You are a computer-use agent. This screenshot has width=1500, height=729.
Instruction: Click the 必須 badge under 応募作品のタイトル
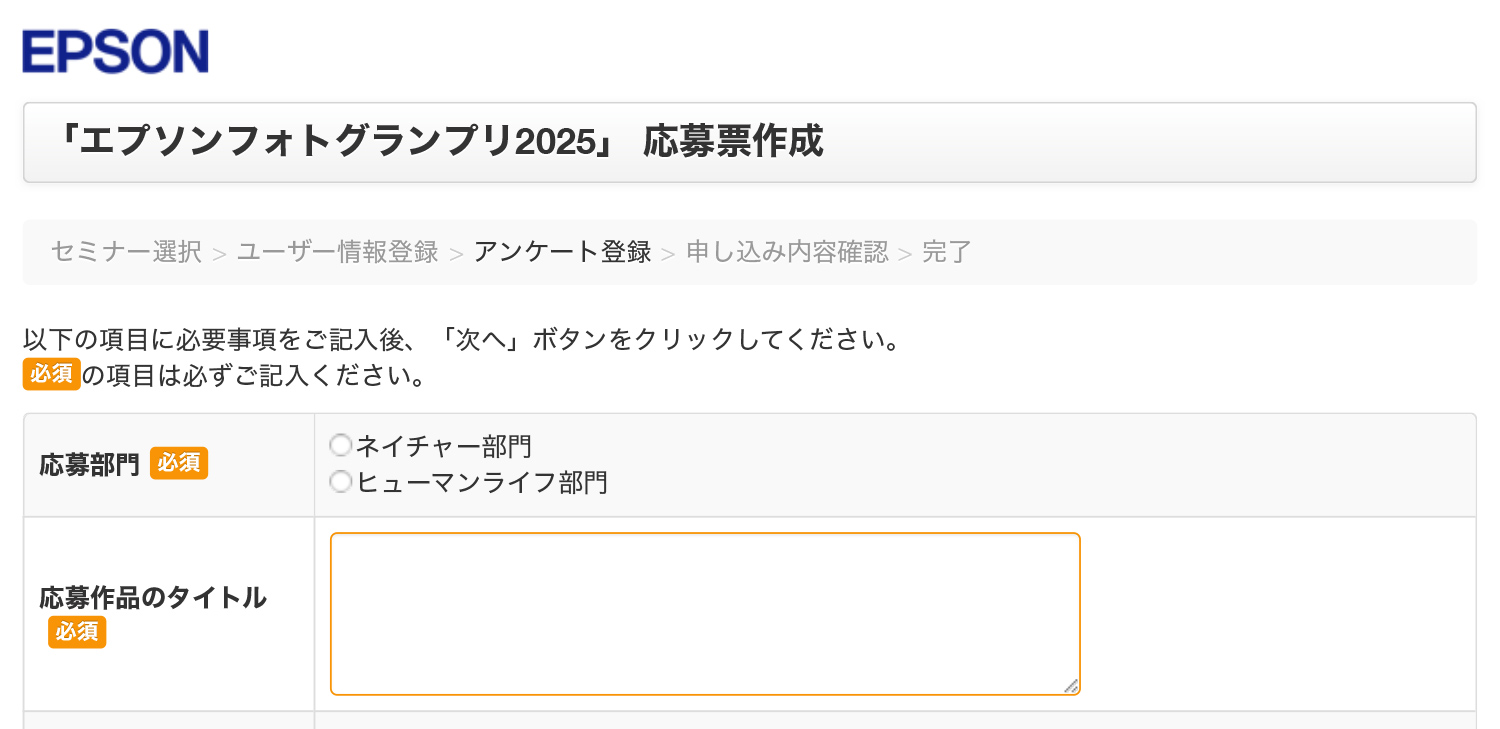77,632
